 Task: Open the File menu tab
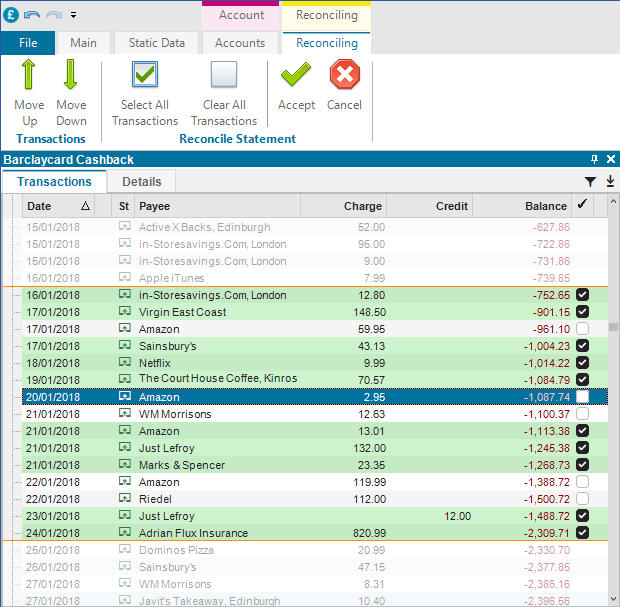[28, 43]
